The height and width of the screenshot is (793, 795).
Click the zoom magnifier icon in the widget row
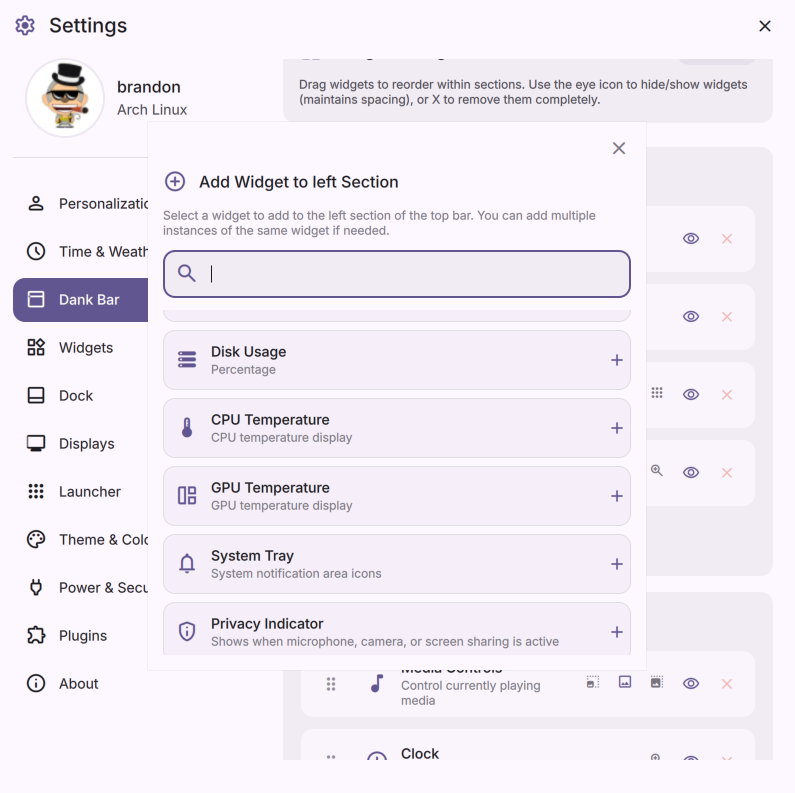coord(657,471)
